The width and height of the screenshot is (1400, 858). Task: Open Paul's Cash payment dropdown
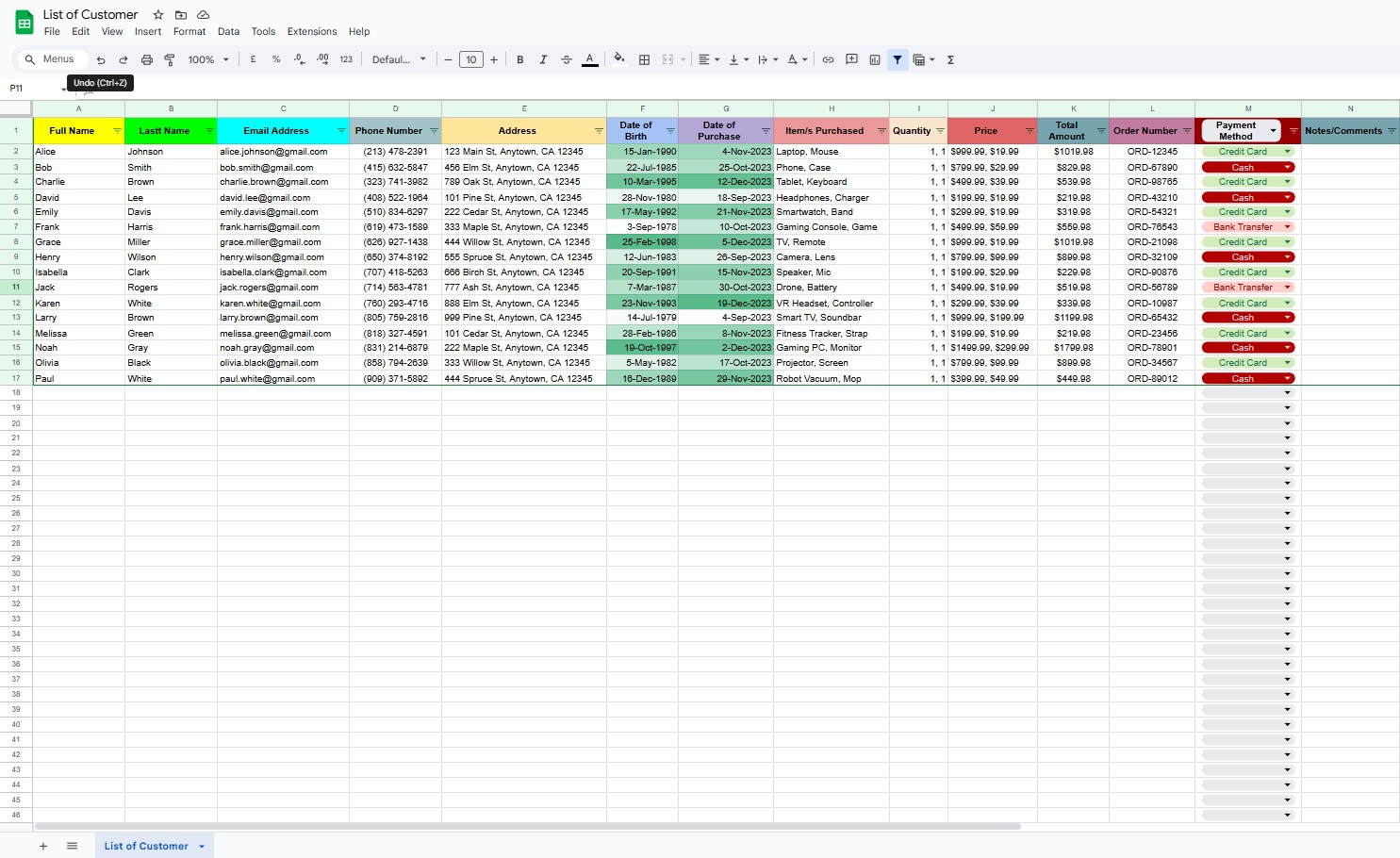tap(1288, 379)
